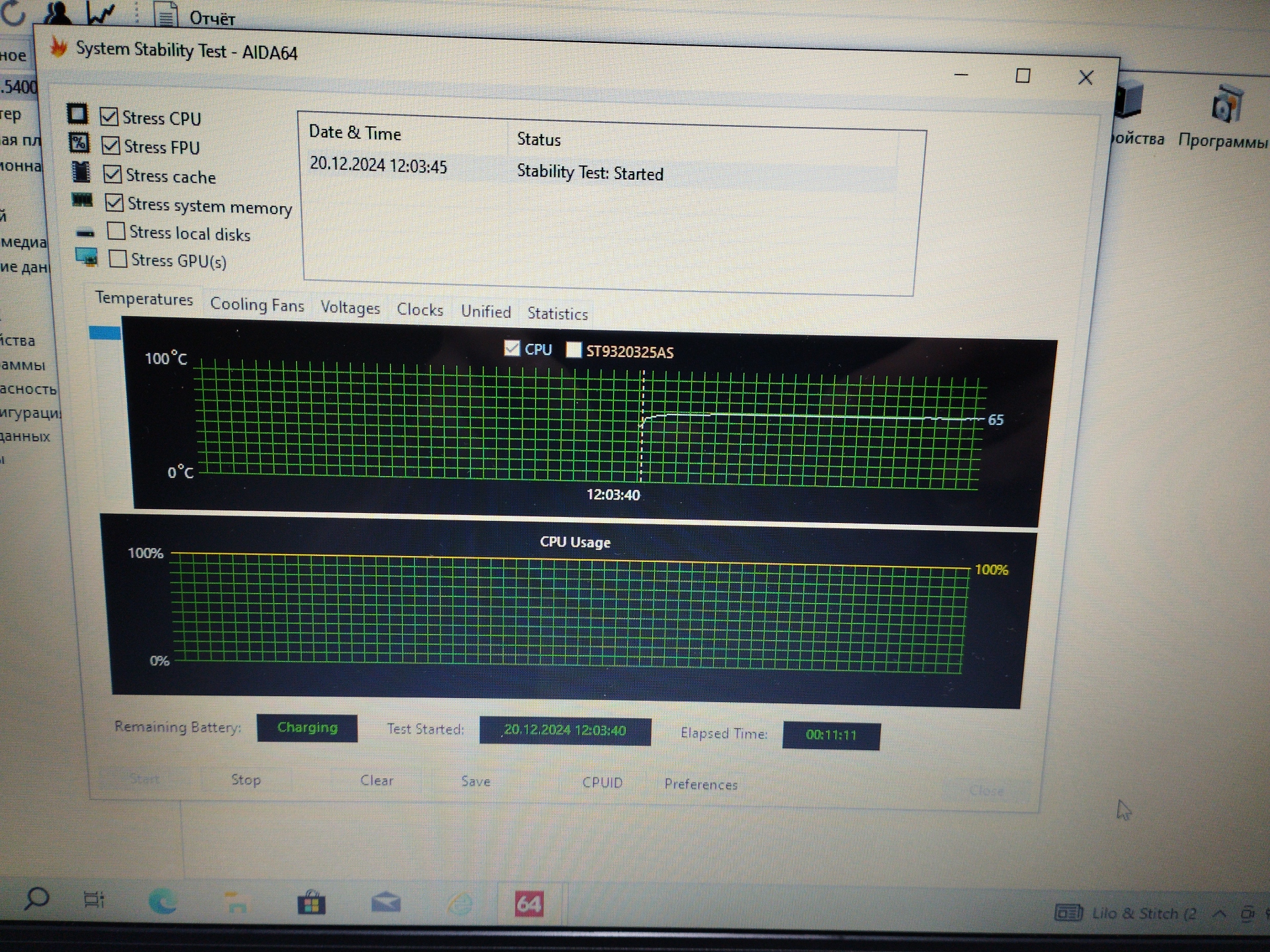Maximize the System Stability Test window
Viewport: 1270px width, 952px height.
1023,76
